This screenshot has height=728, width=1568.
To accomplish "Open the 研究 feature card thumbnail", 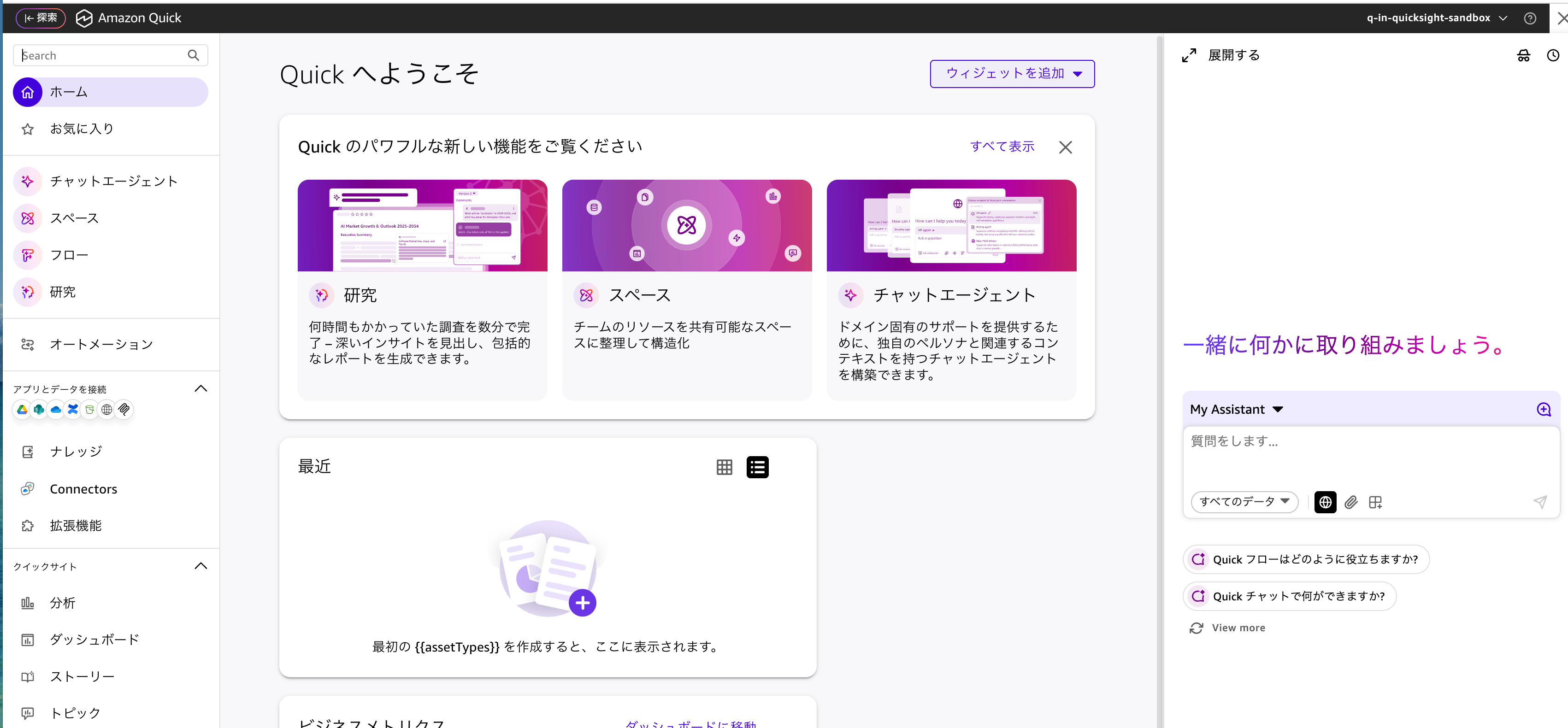I will [423, 225].
